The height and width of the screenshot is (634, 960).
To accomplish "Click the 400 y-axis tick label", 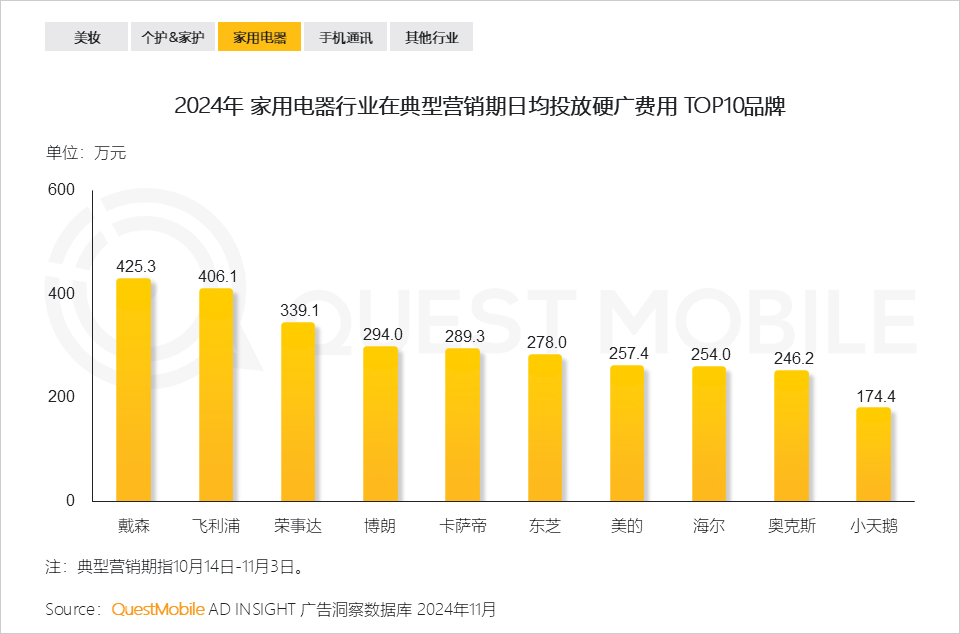I will click(x=61, y=293).
